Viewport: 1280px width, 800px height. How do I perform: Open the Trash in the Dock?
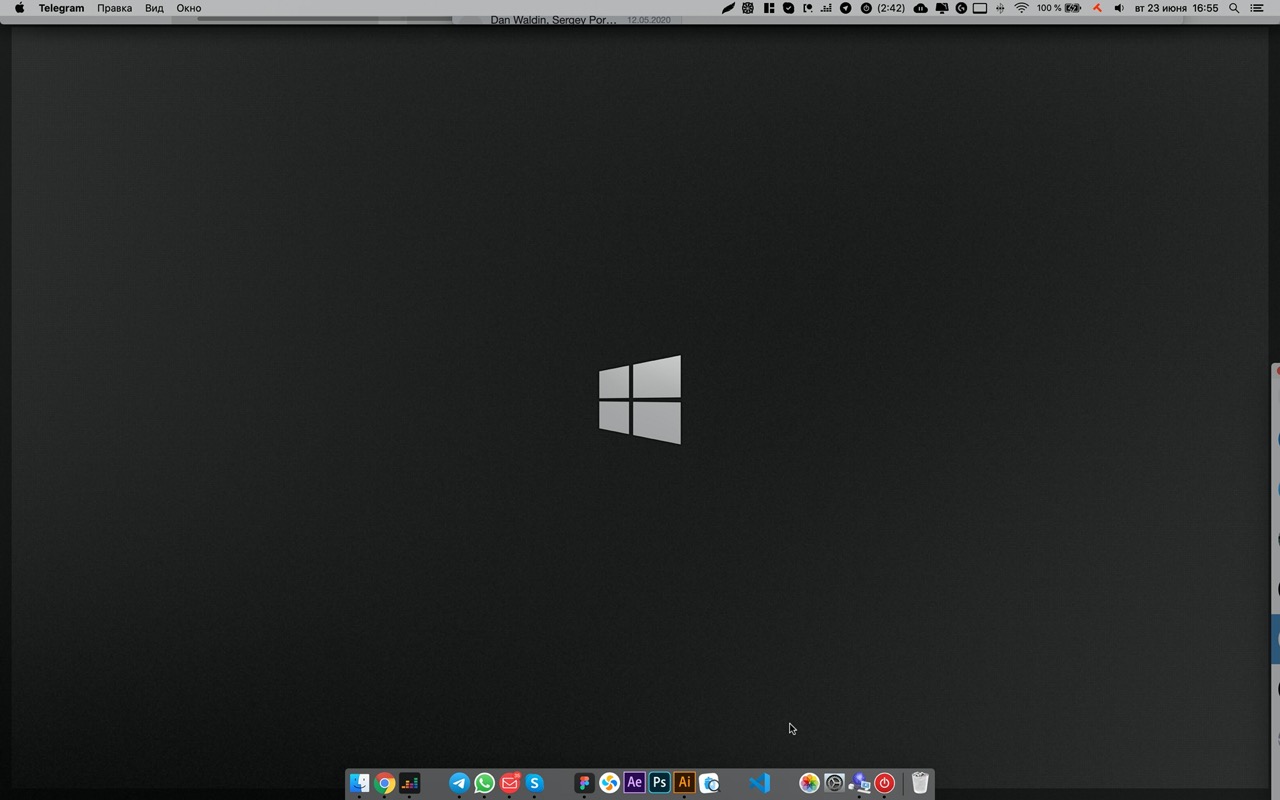(x=920, y=783)
